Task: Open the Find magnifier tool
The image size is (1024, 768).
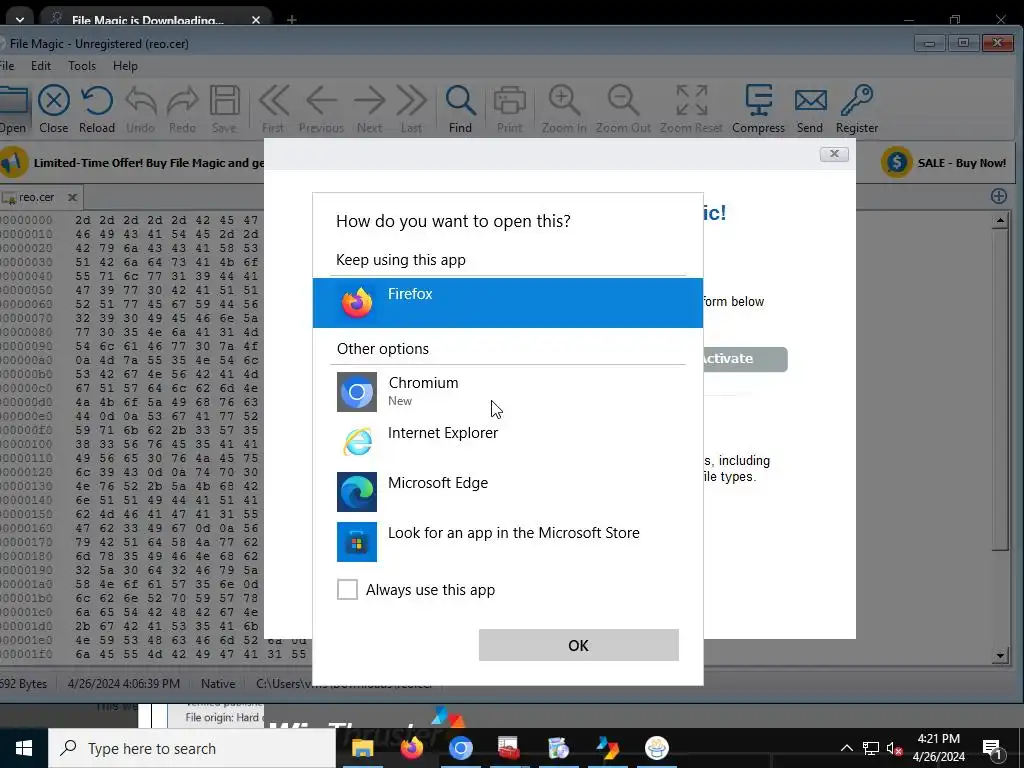Action: click(x=460, y=109)
